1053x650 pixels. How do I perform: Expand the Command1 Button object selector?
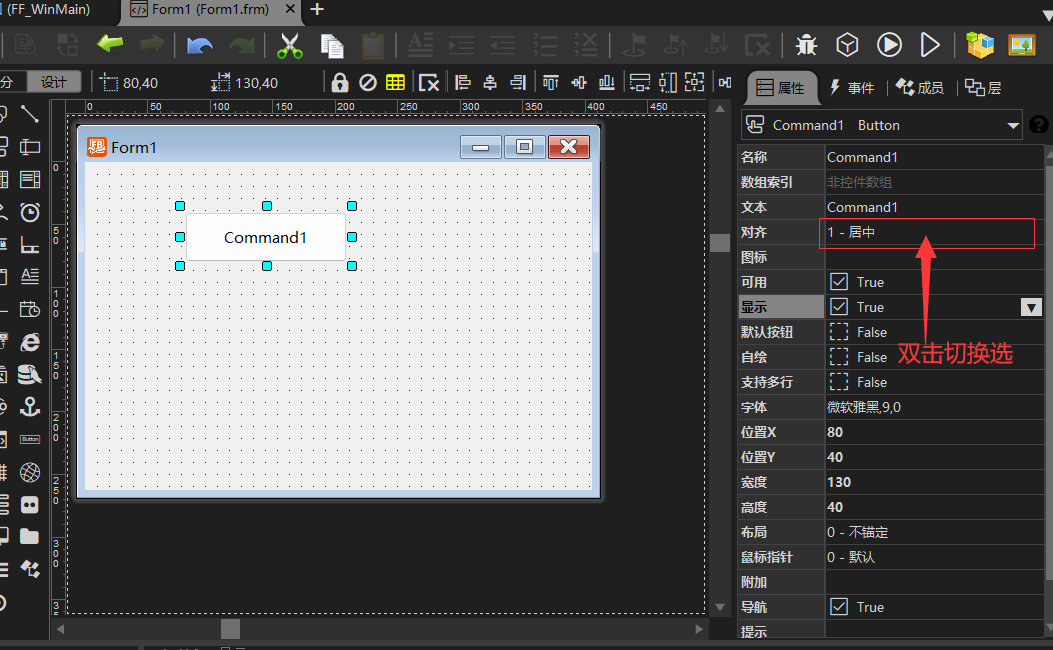click(1013, 125)
